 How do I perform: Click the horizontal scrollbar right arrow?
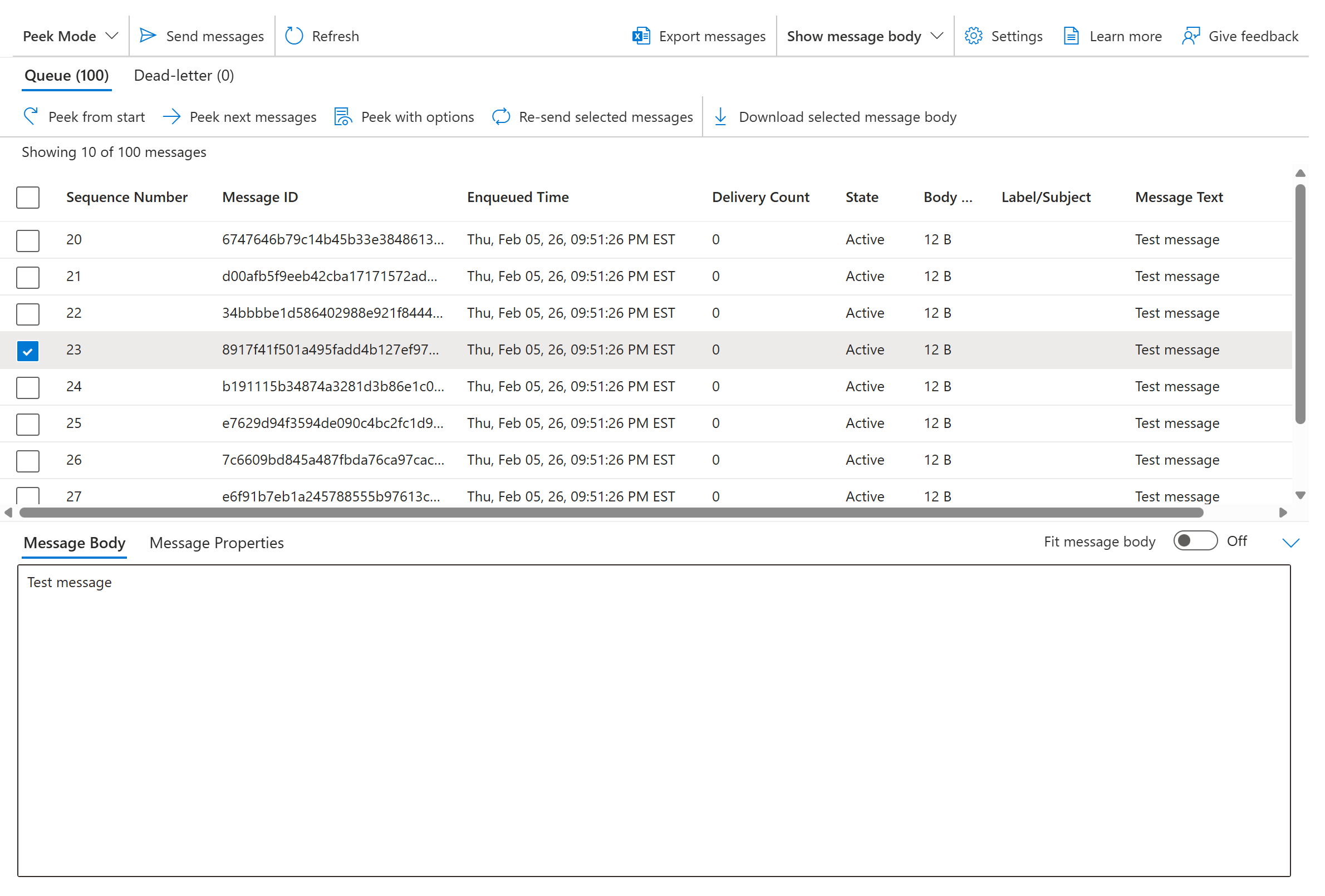pyautogui.click(x=1283, y=513)
